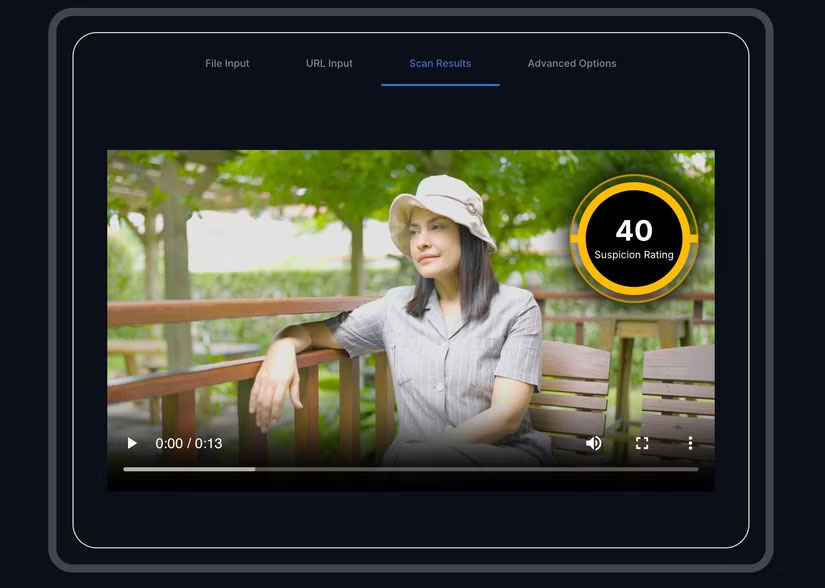Screen dimensions: 825x588
Task: Switch to the Advanced Options tab
Action: [571, 63]
